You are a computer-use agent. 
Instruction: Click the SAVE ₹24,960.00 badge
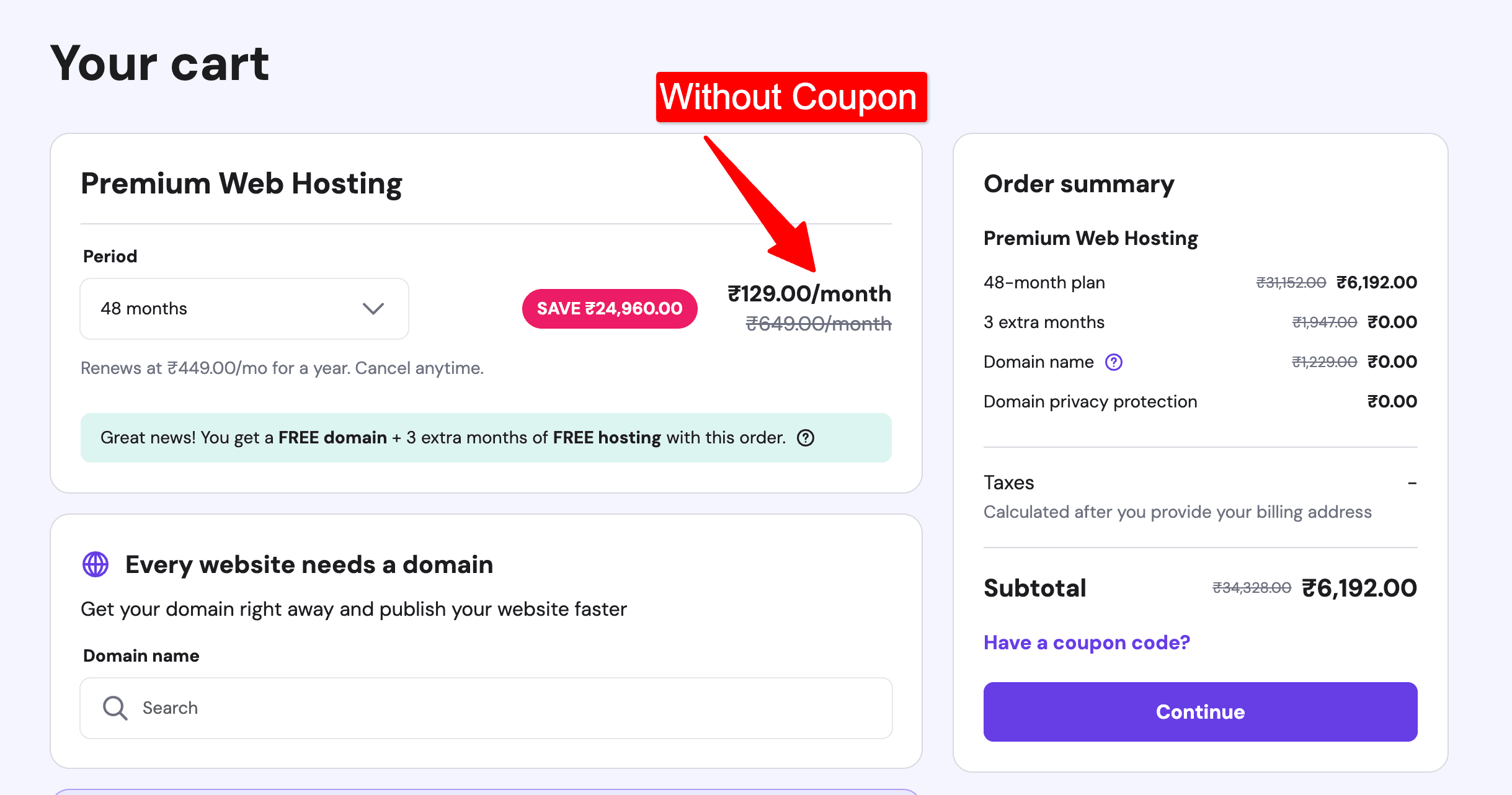point(609,308)
